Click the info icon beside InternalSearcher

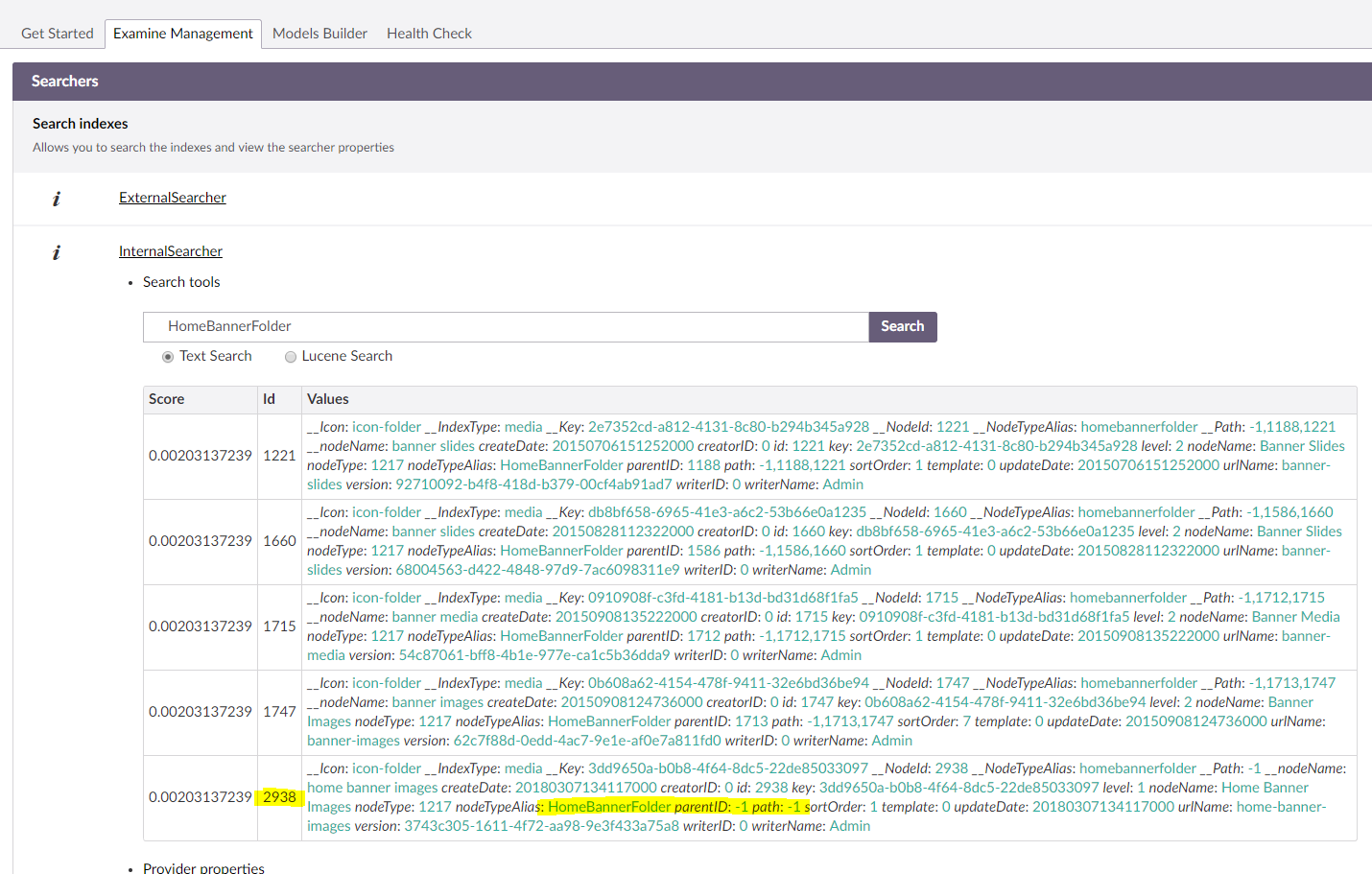(x=57, y=252)
